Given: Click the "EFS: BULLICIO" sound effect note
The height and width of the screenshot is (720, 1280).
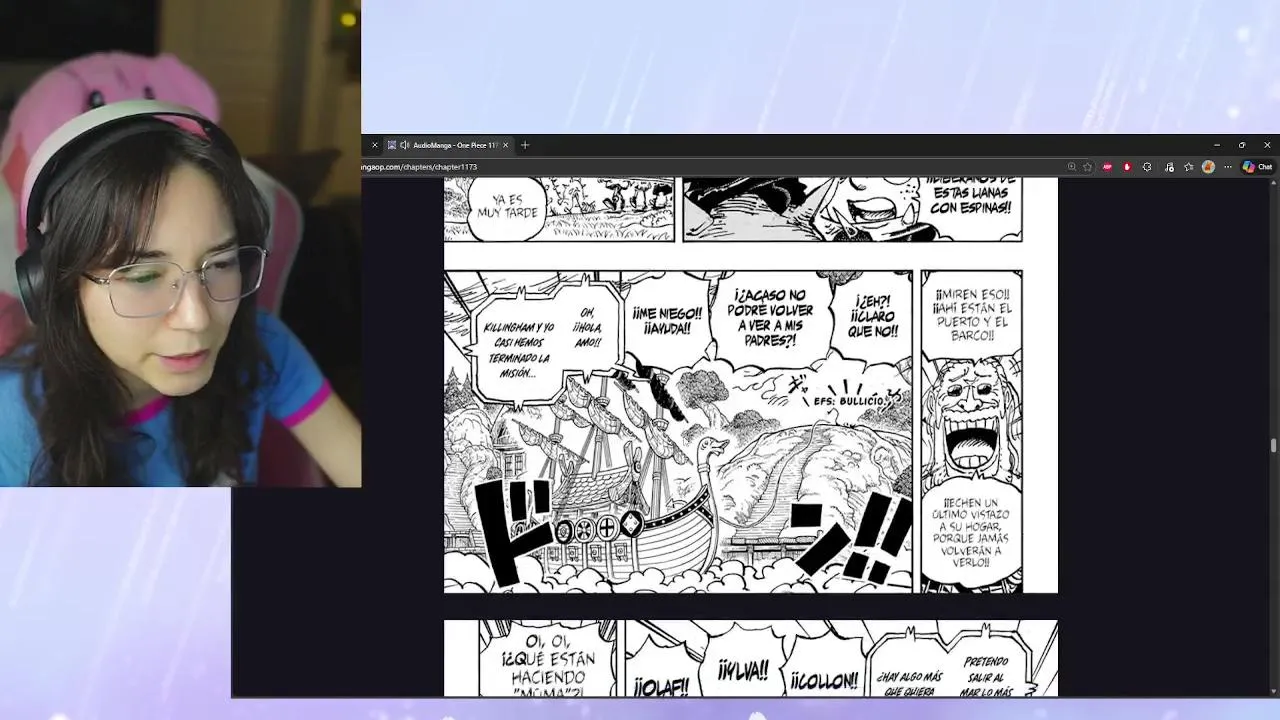Looking at the screenshot, I should click(x=850, y=401).
